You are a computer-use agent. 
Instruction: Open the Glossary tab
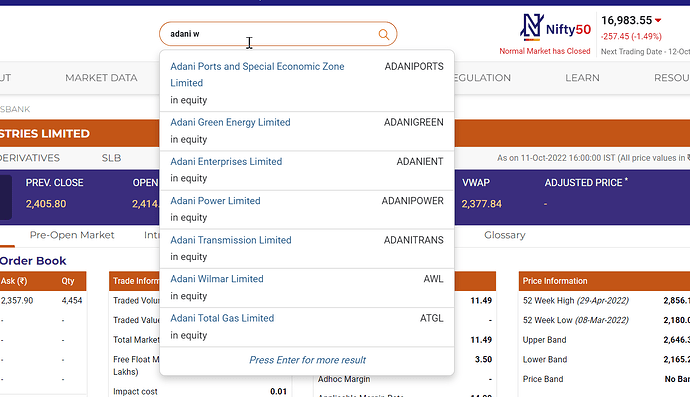pos(505,235)
